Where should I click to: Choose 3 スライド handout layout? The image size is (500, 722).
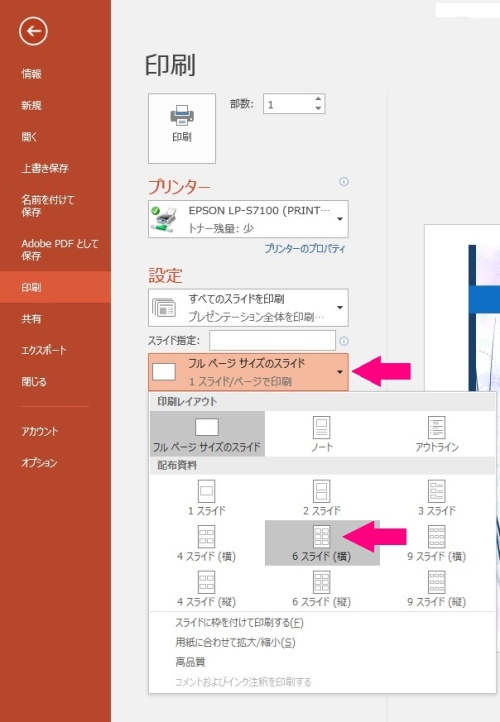pyautogui.click(x=436, y=497)
